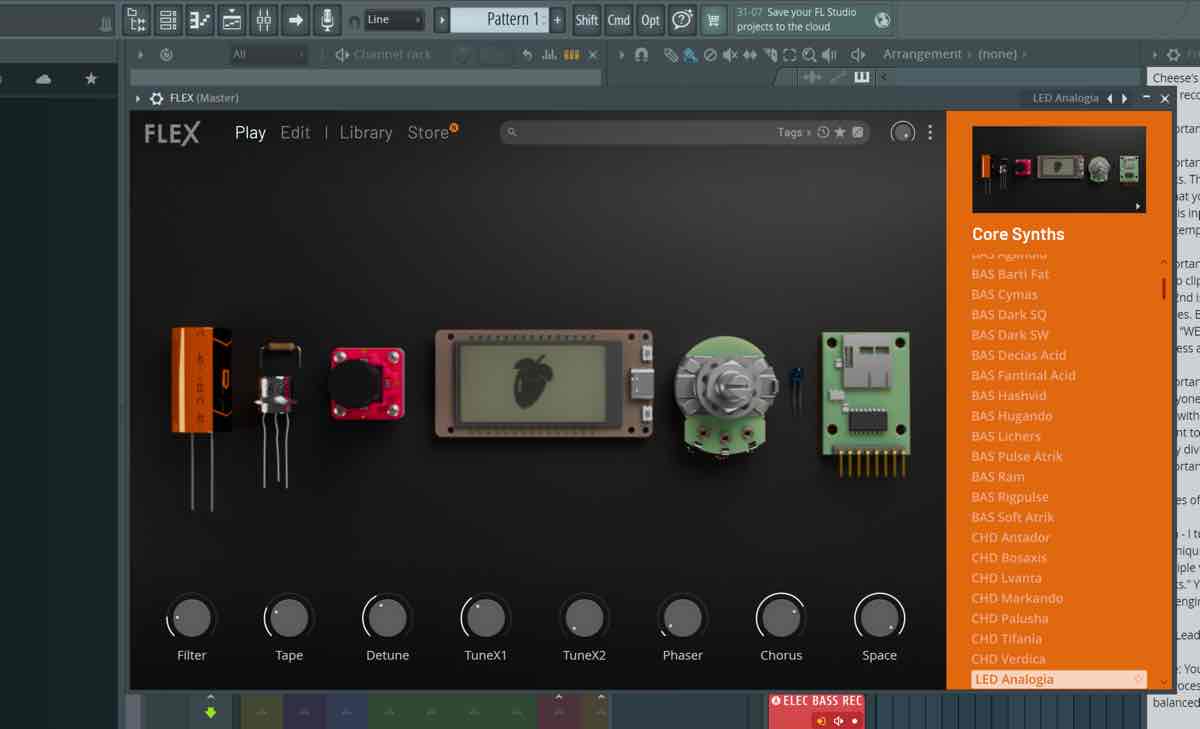Filter favorites with star in FLEX search
1200x729 pixels.
[840, 132]
